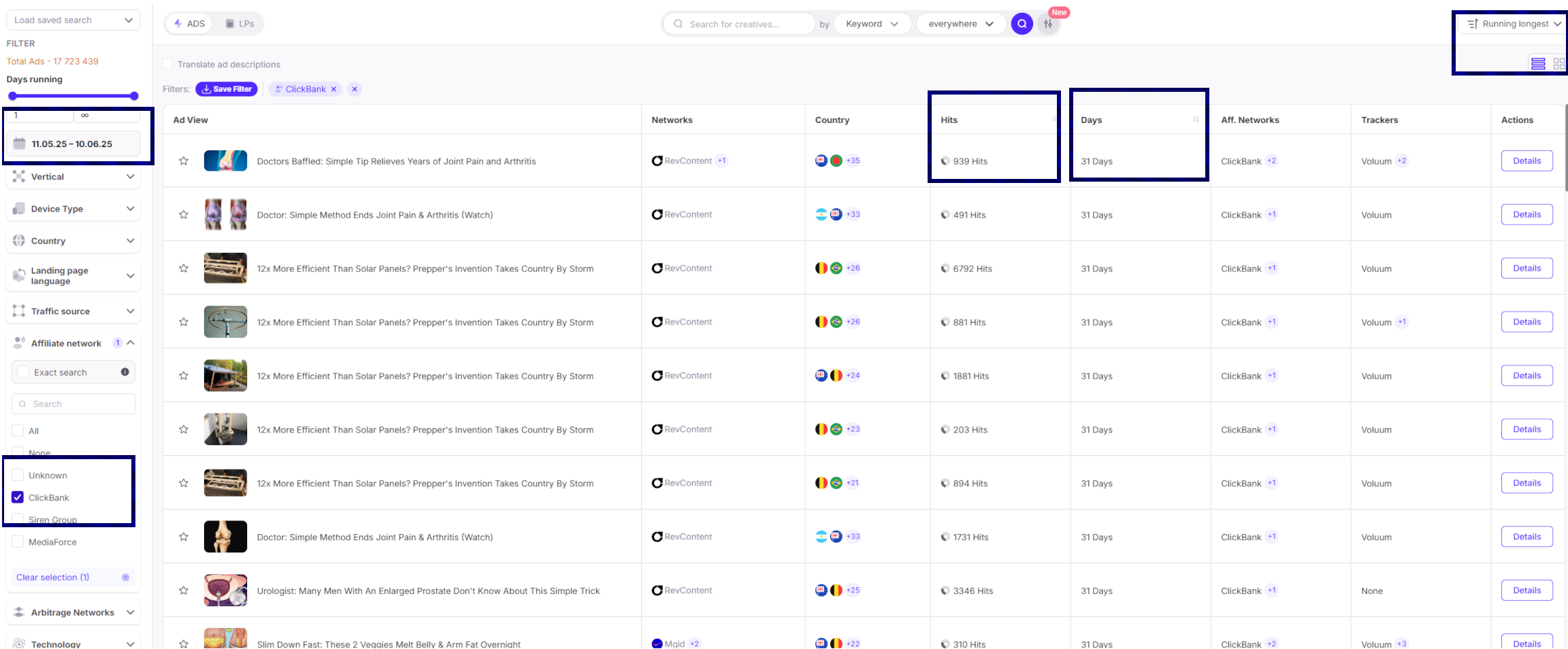
Task: Check the MediaForce checkbox
Action: (x=18, y=542)
